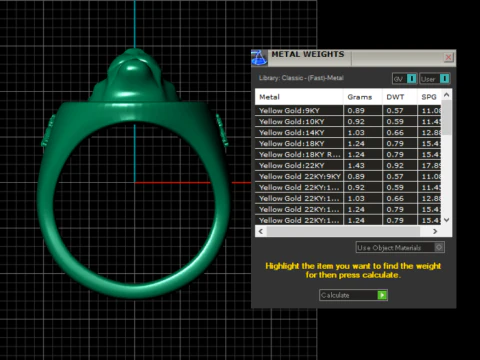Close the Metal Weights dialog
Screen dimensions: 480x360
[448, 57]
